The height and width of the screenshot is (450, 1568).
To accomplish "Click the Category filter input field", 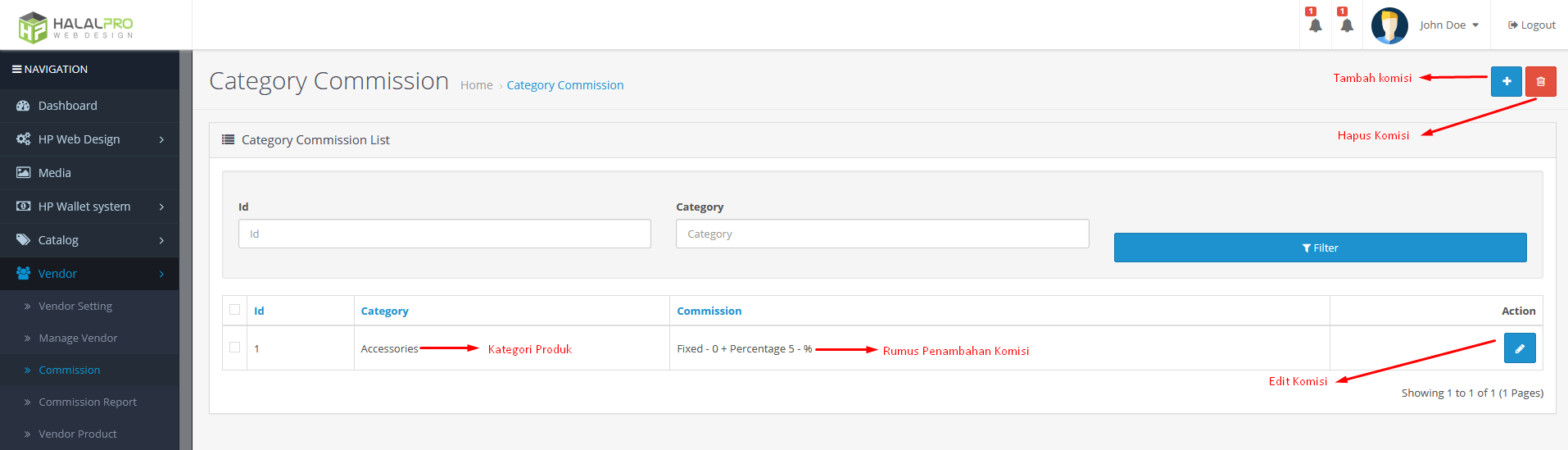I will tap(881, 234).
